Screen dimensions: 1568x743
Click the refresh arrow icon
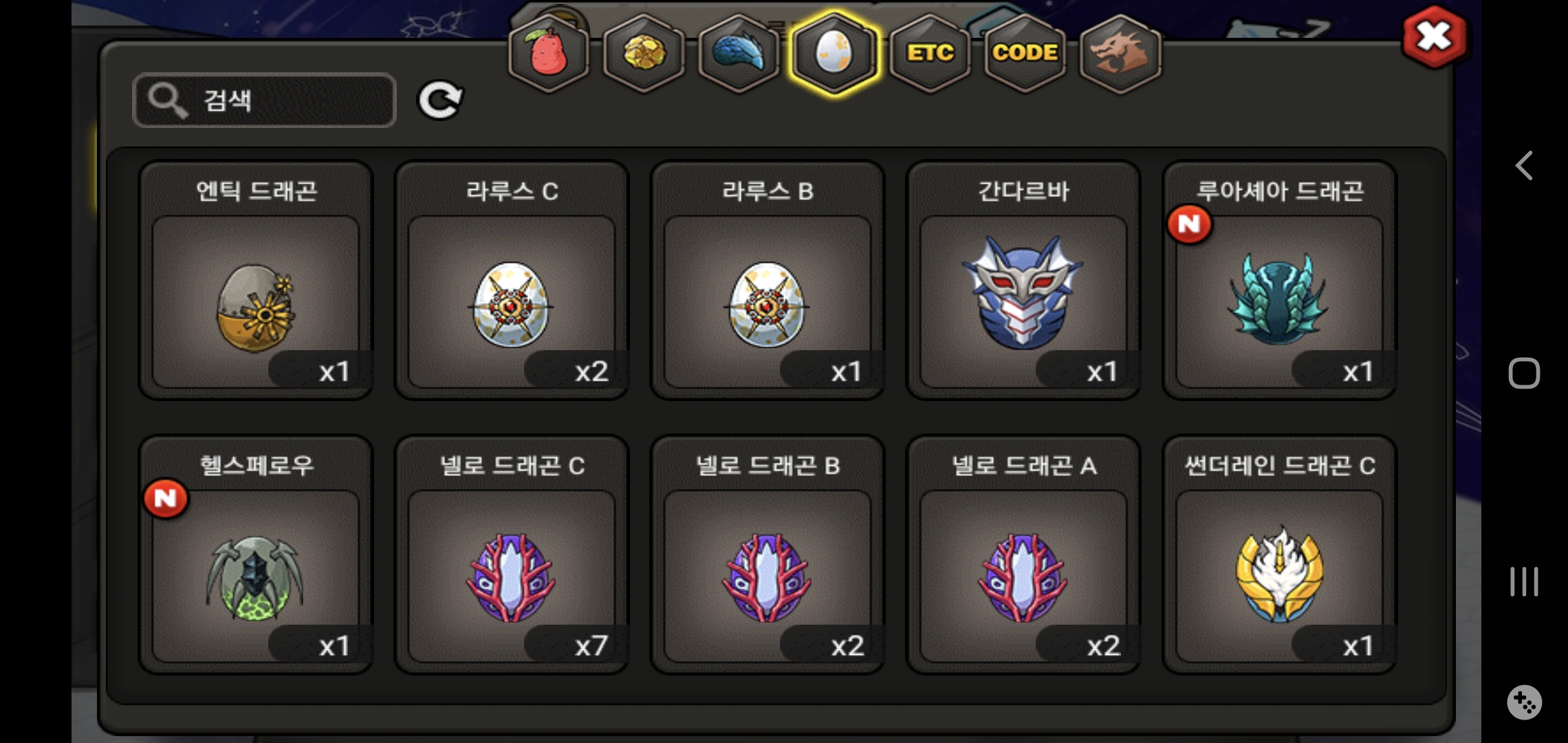pyautogui.click(x=440, y=100)
